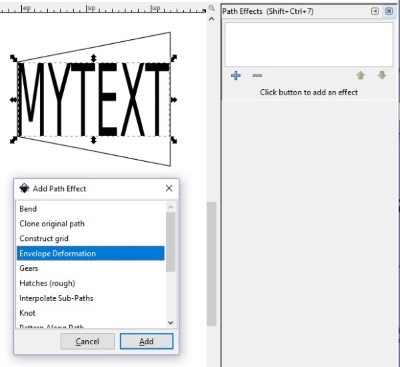This screenshot has width=400, height=367.
Task: Select Construct grid effect
Action: pos(91,239)
